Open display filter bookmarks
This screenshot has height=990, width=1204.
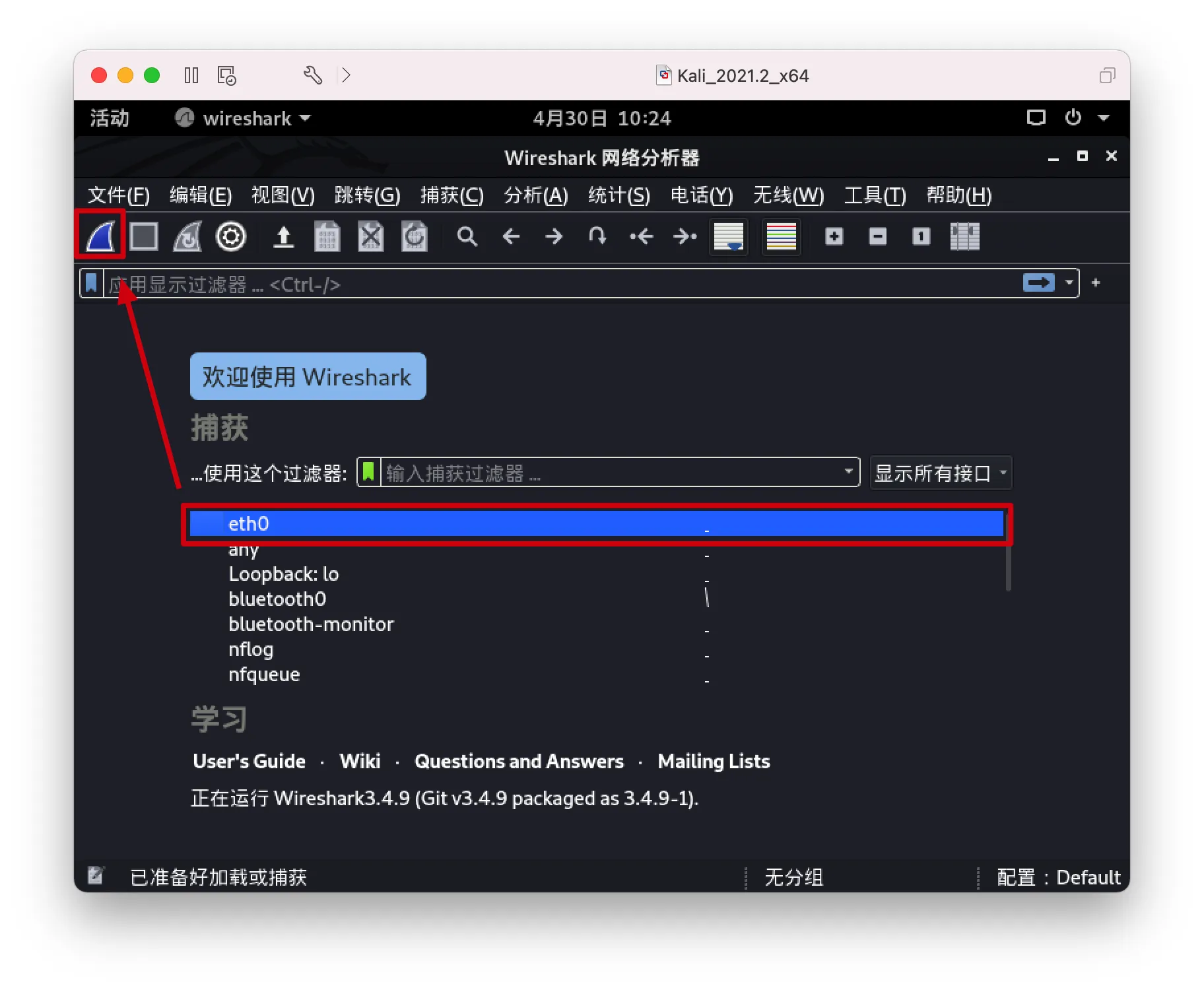(x=92, y=283)
